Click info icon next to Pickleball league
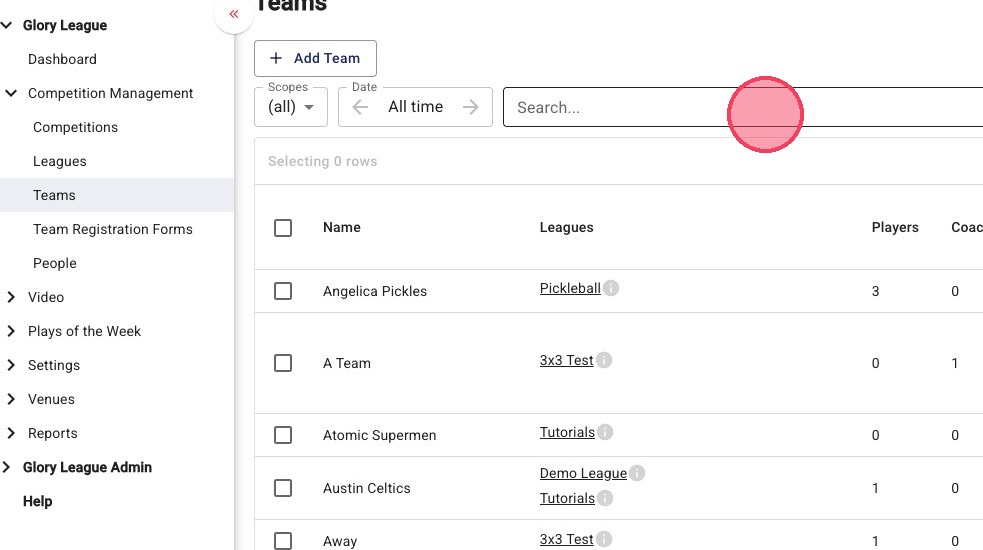 click(611, 289)
